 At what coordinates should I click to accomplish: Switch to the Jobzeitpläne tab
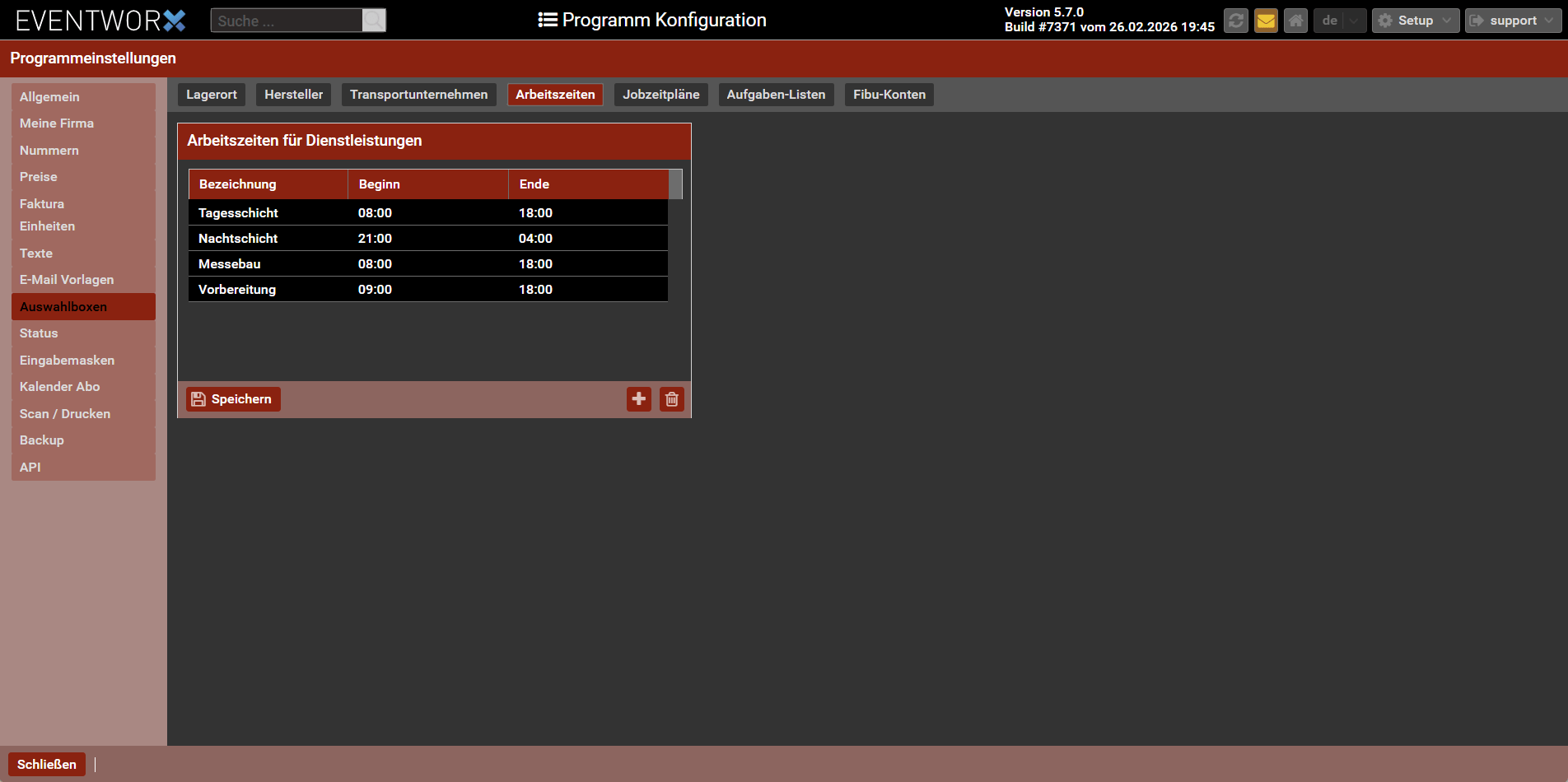tap(660, 95)
